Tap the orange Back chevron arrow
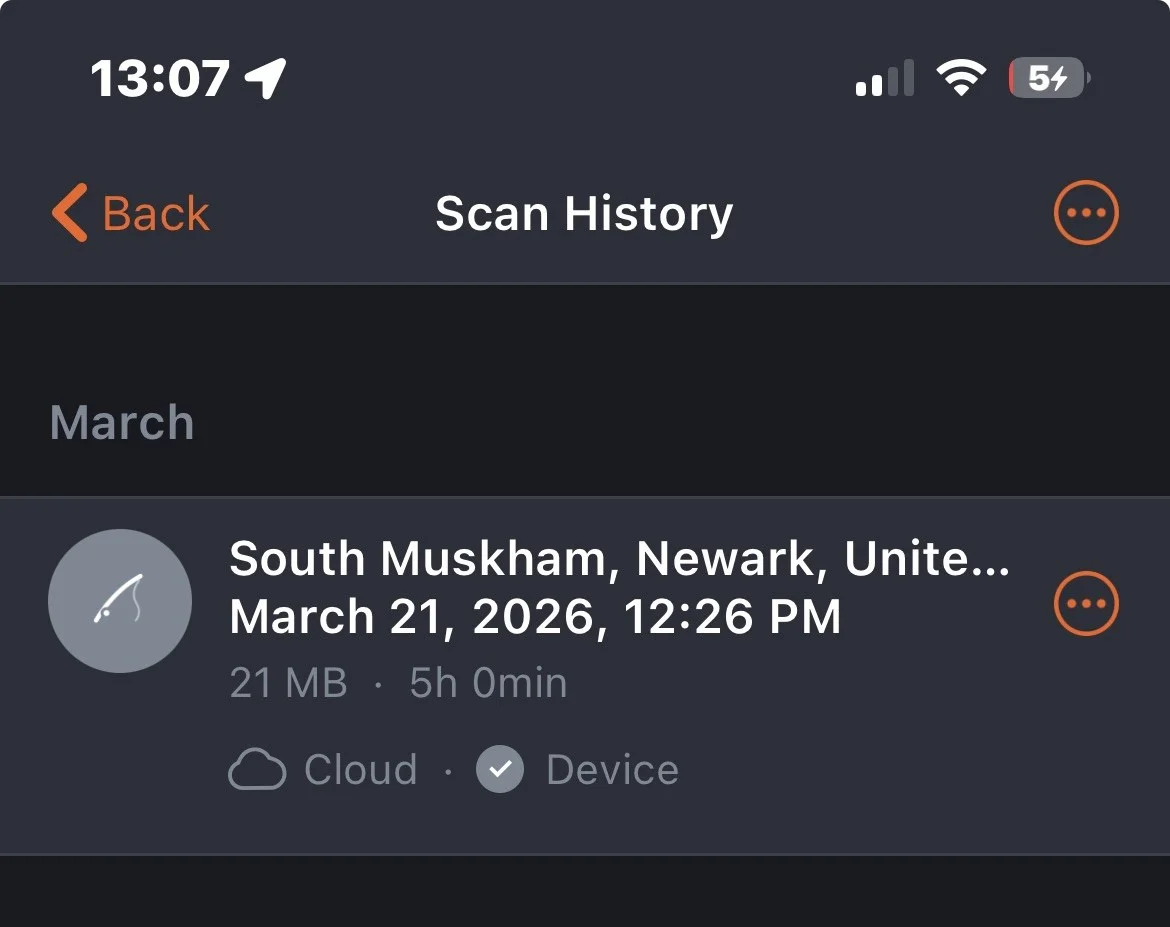Image resolution: width=1170 pixels, height=927 pixels. [x=70, y=213]
